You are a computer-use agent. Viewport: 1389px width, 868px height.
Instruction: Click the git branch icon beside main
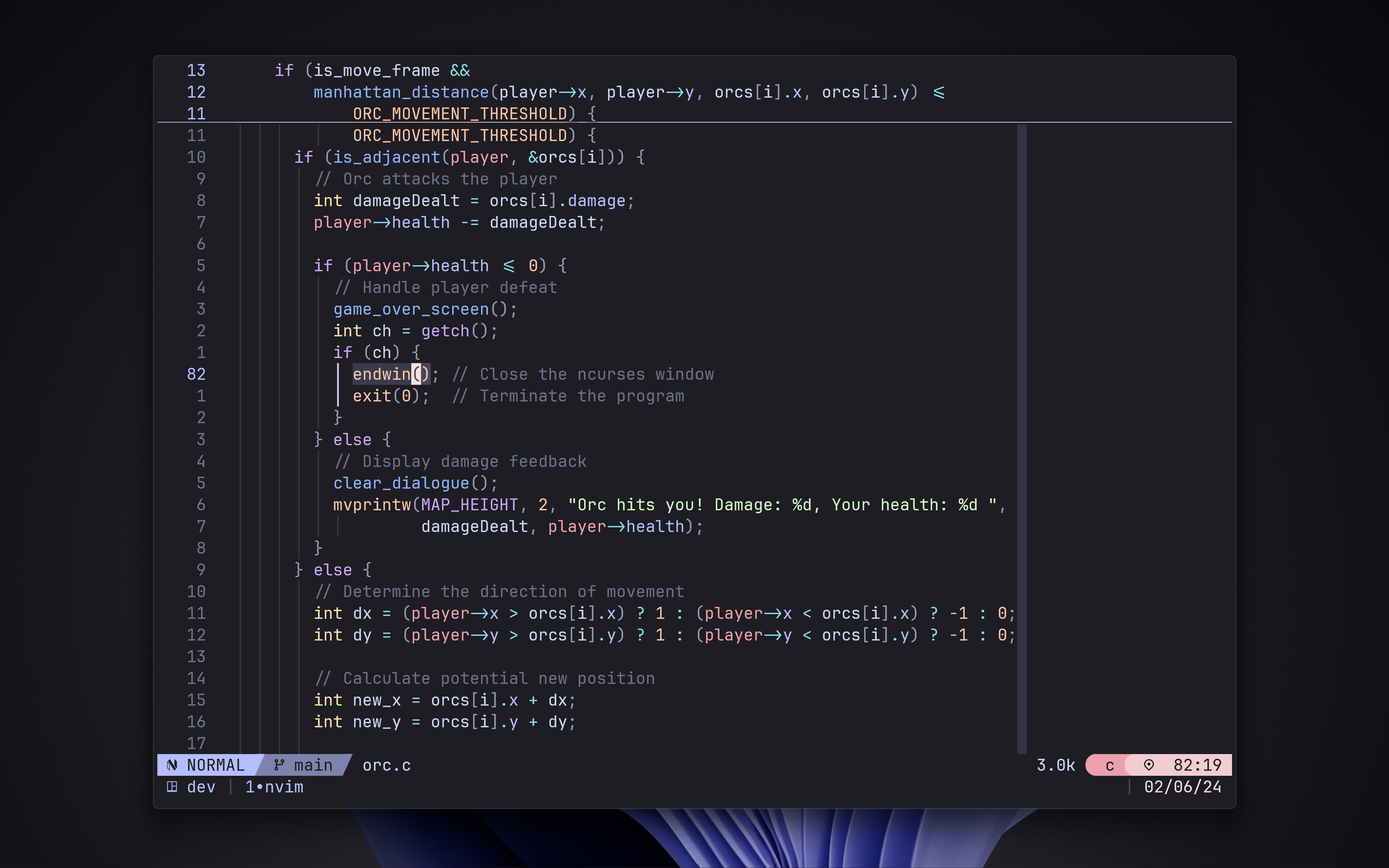(x=279, y=765)
